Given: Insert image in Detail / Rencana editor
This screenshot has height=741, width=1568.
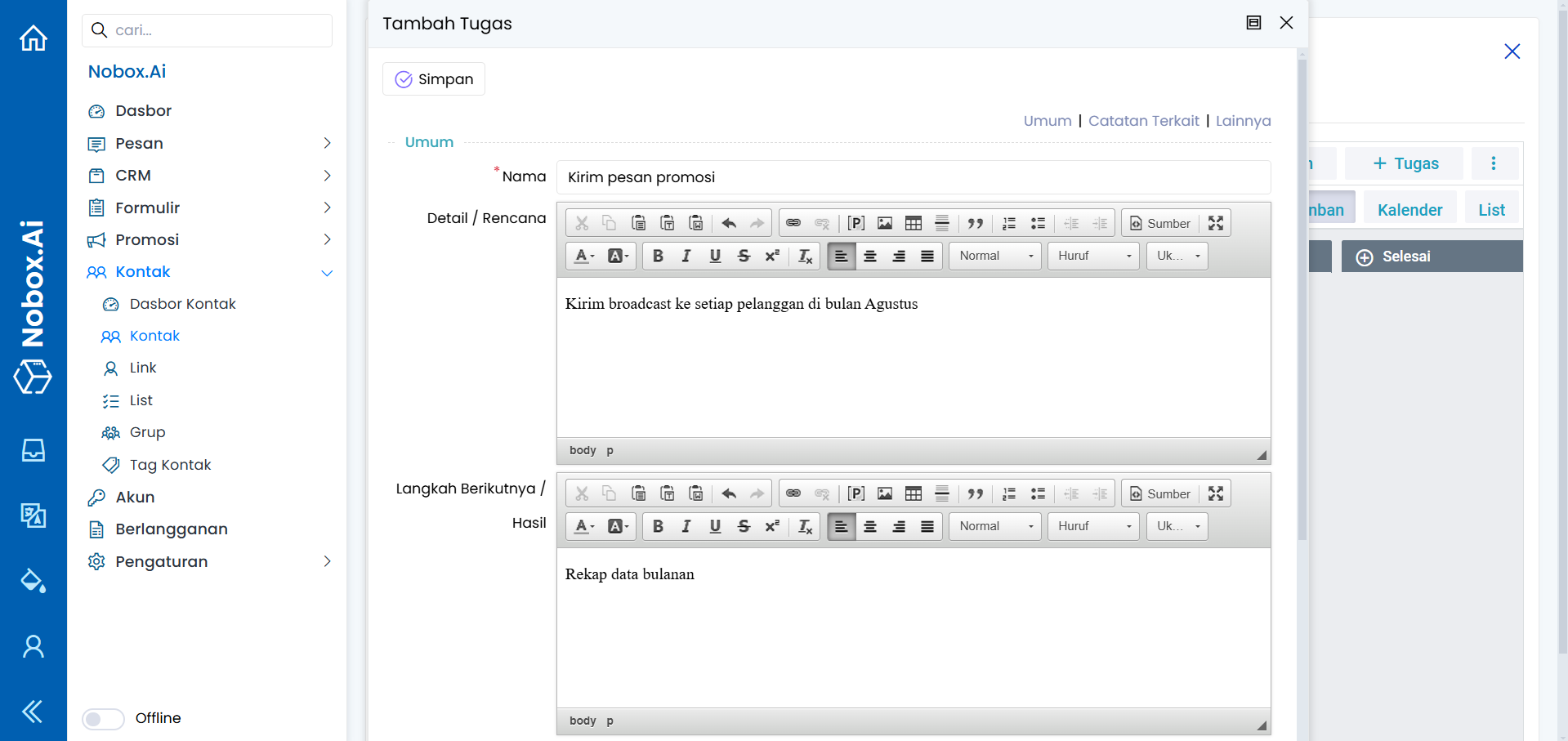Looking at the screenshot, I should 884,223.
